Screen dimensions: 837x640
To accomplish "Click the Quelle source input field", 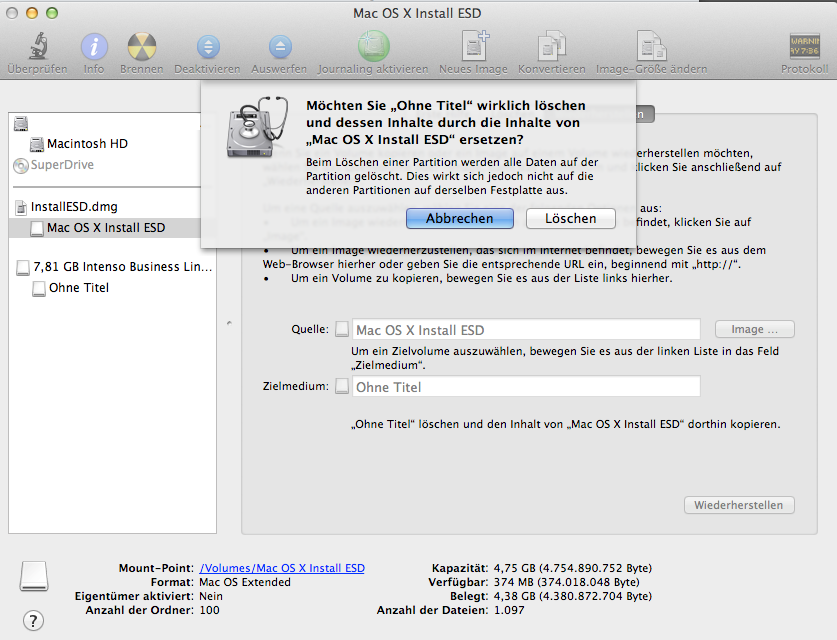I will click(526, 330).
